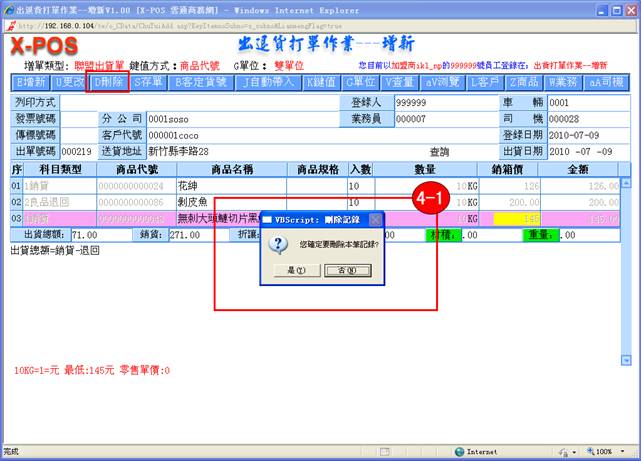641x461 pixels.
Task: Click the K鍵值 toolbar button
Action: [x=320, y=81]
